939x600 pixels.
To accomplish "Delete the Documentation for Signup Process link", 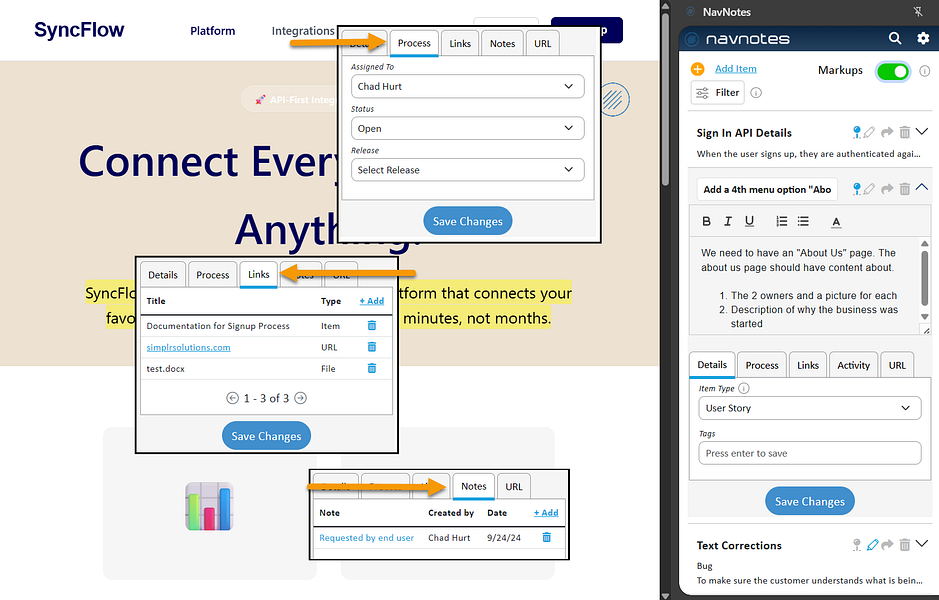I will click(x=372, y=325).
